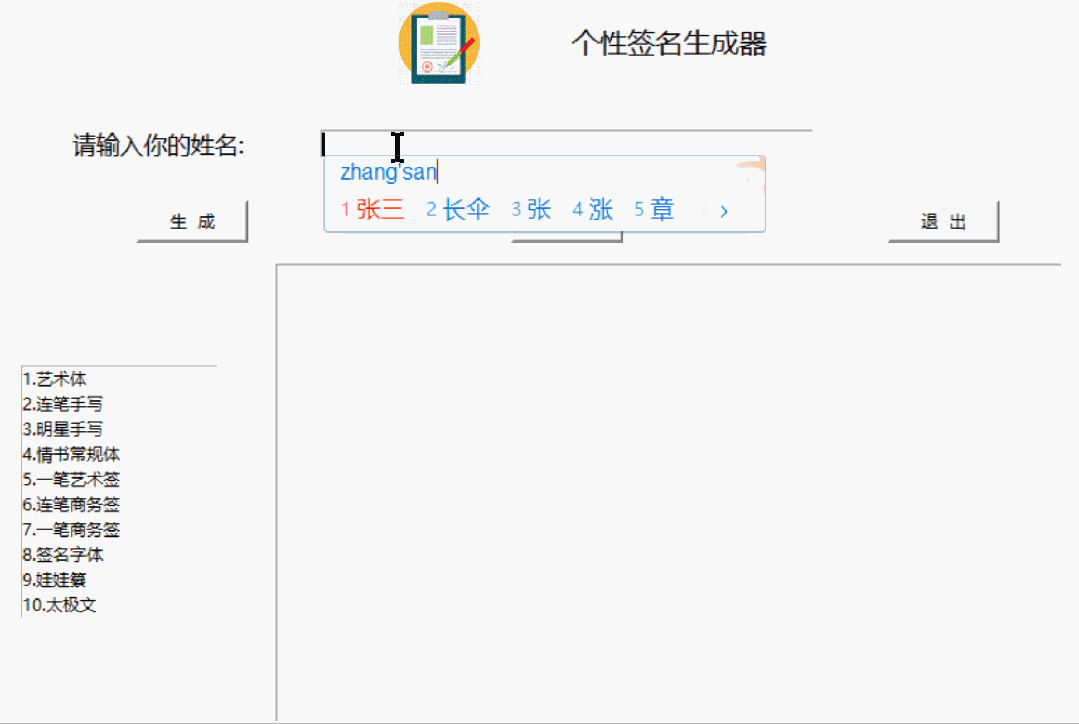The image size is (1079, 724).
Task: Select the 9.娃娃篆 font style
Action: (x=56, y=580)
